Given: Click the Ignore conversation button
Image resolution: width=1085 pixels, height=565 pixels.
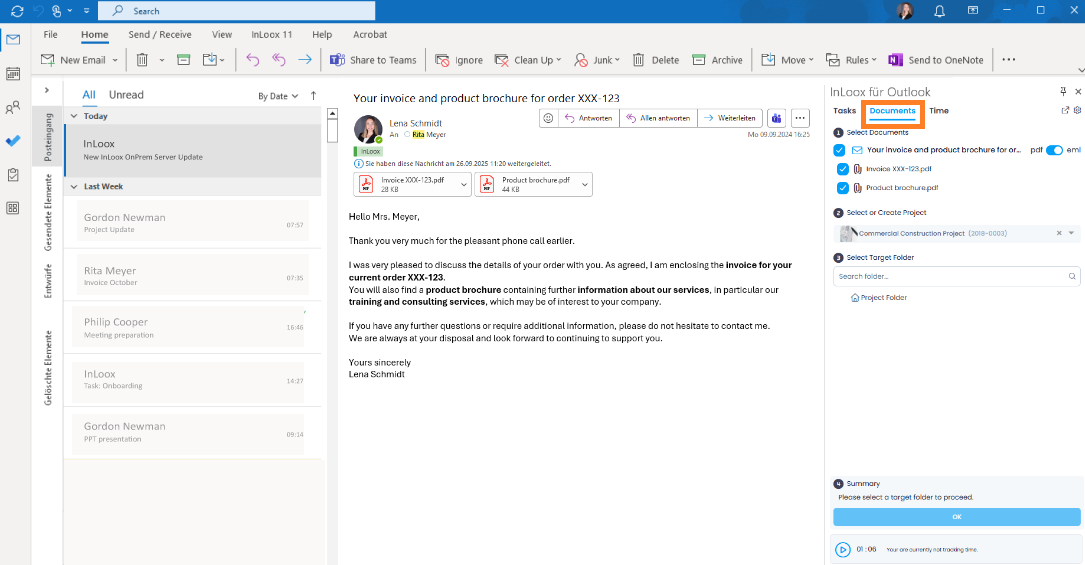Looking at the screenshot, I should [459, 60].
